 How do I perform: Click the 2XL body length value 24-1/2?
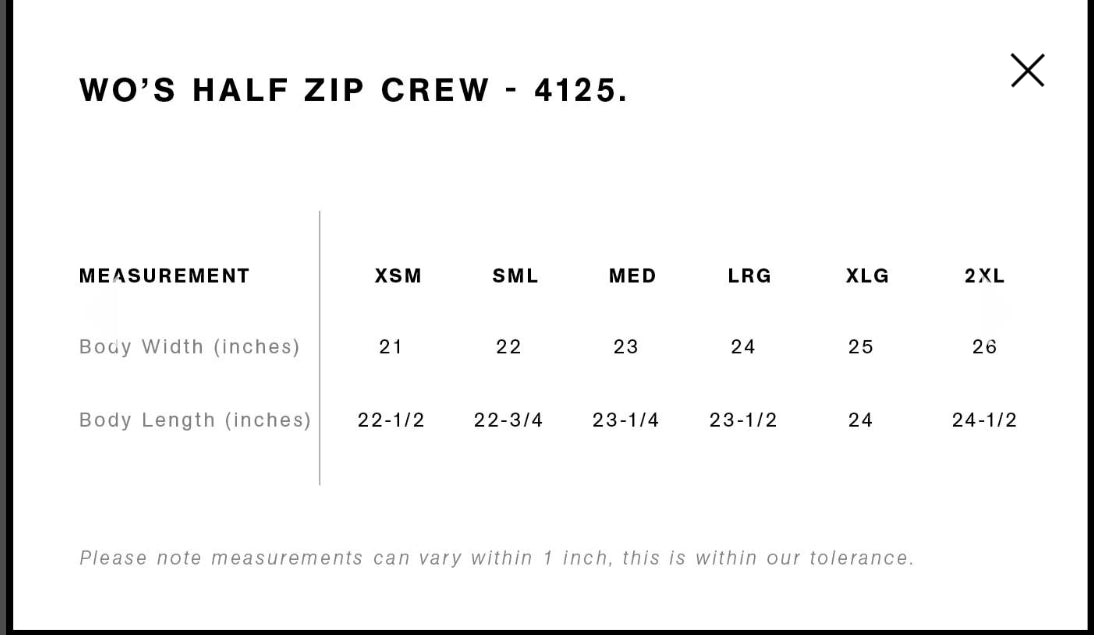tap(984, 420)
